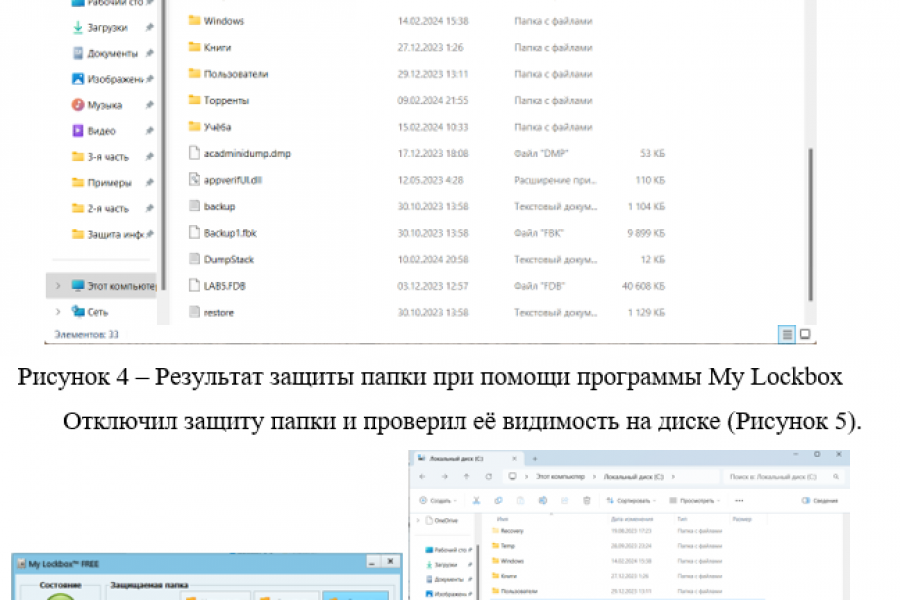This screenshot has width=900, height=600.
Task: Go up one level in Figure 5 Explorer
Action: tap(466, 477)
